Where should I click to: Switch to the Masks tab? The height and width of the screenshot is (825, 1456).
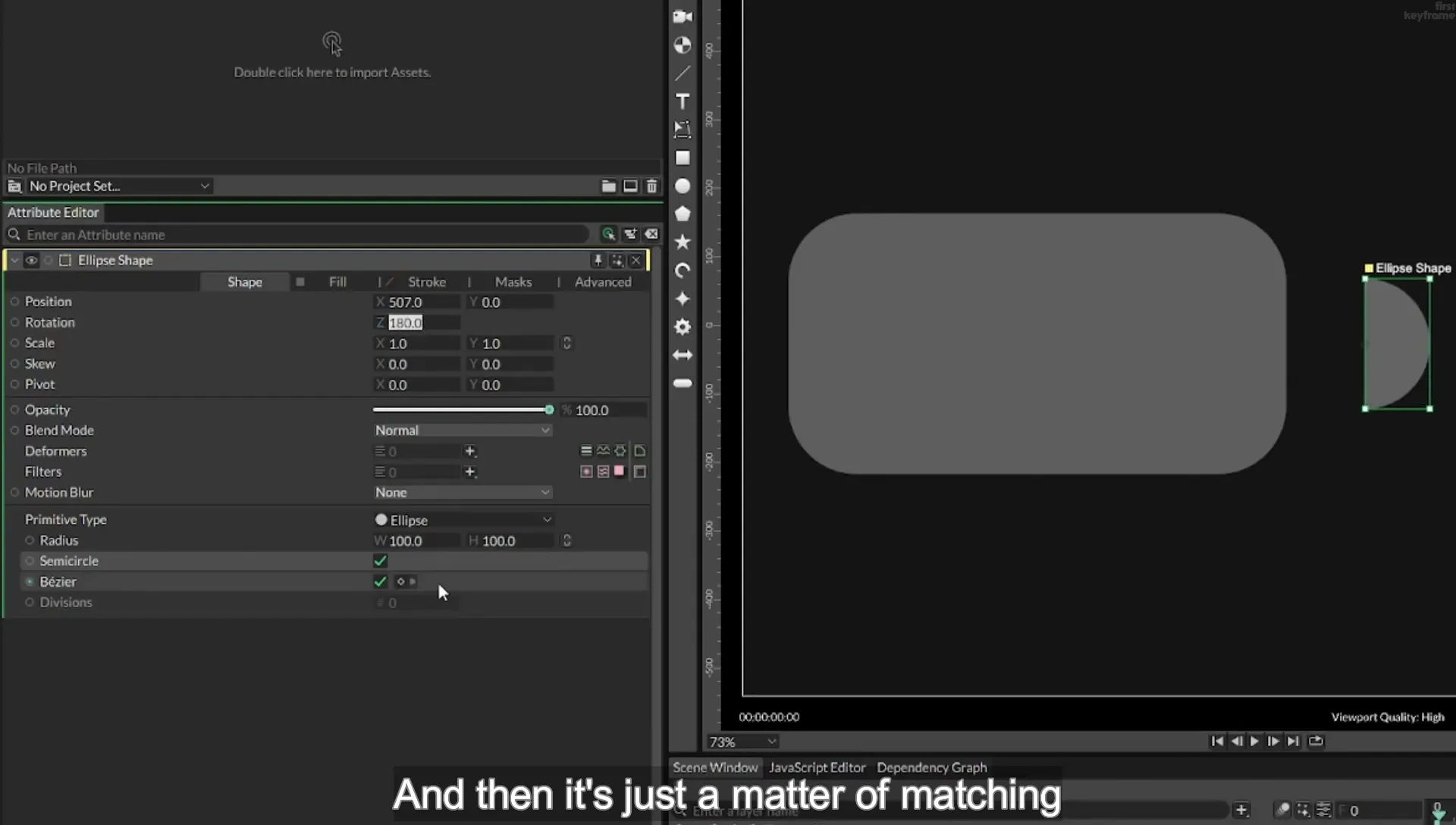(x=513, y=282)
